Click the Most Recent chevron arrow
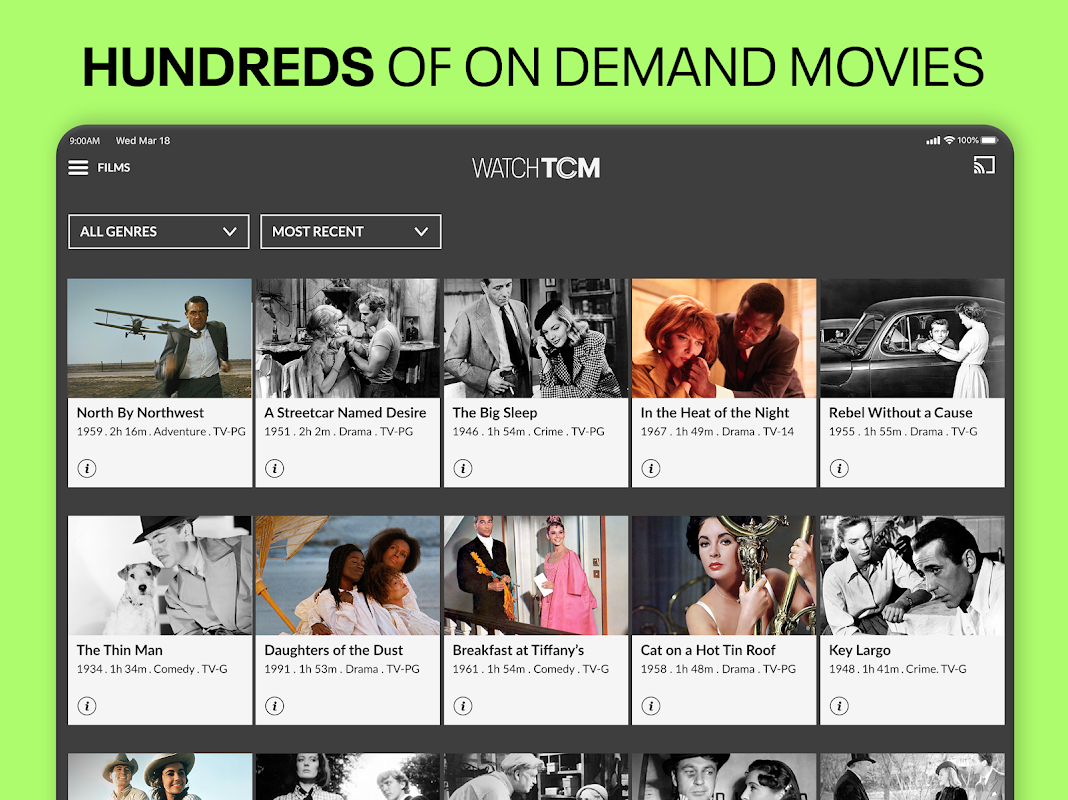 pyautogui.click(x=422, y=231)
